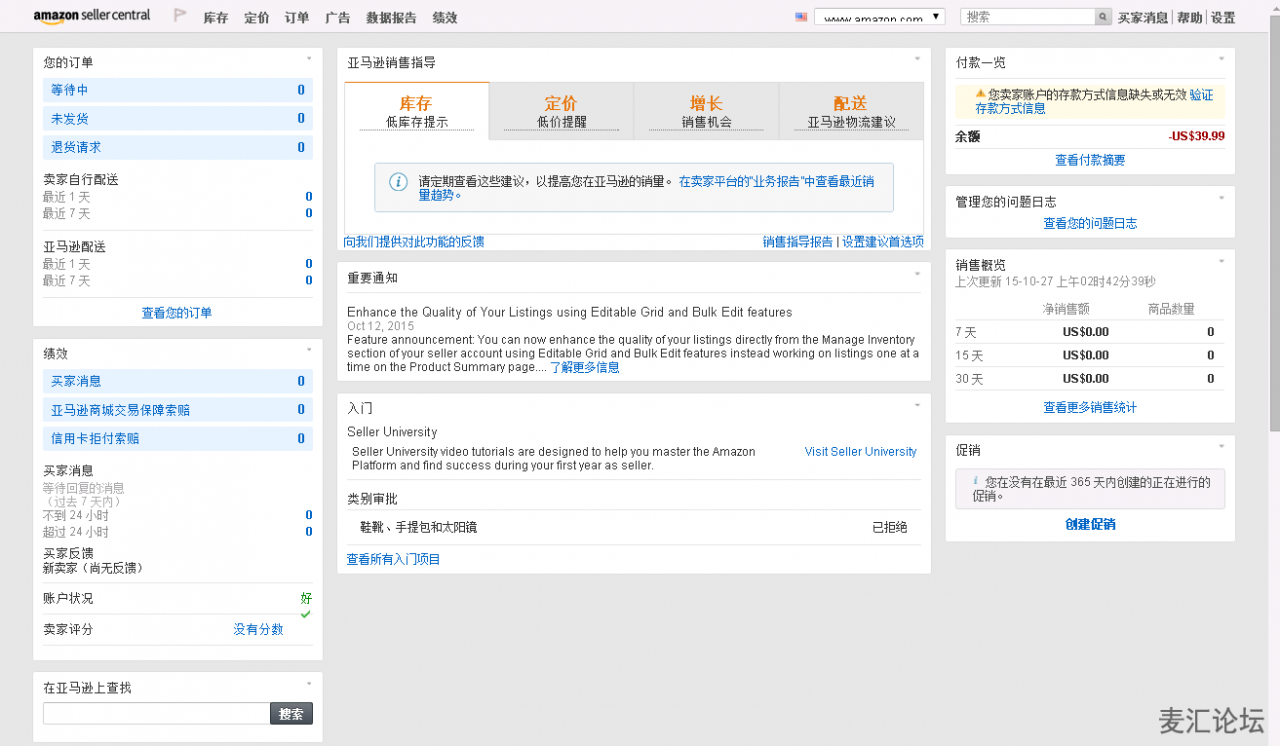Image resolution: width=1280 pixels, height=746 pixels.
Task: Open the 订单 top navigation menu
Action: 297,18
